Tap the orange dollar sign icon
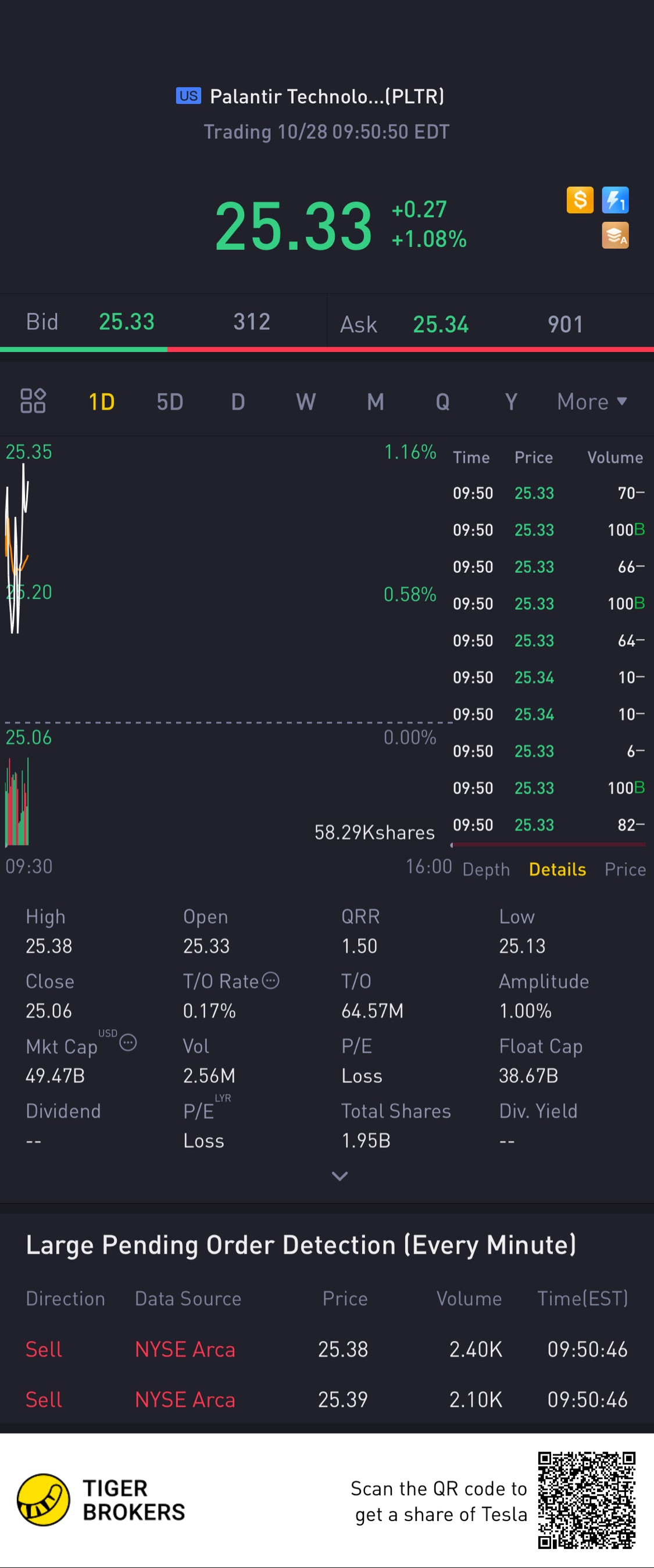 tap(580, 200)
